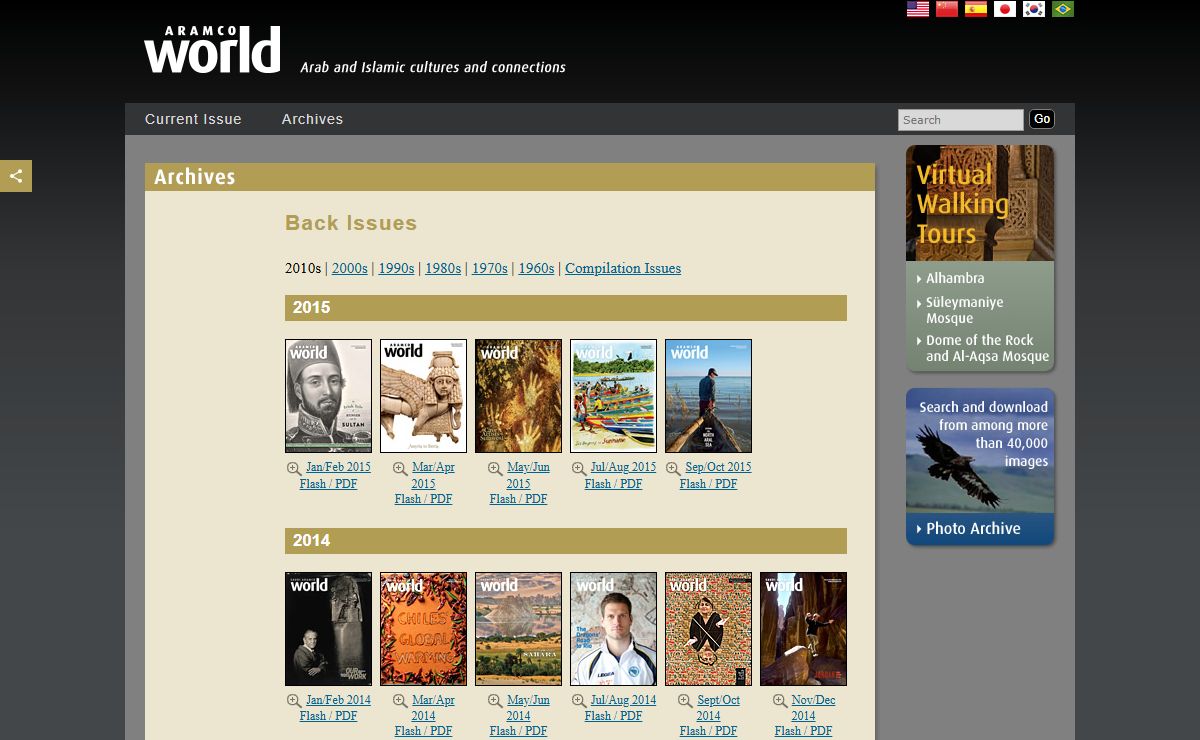Open the 1970s back issues
1200x740 pixels.
pyautogui.click(x=490, y=268)
